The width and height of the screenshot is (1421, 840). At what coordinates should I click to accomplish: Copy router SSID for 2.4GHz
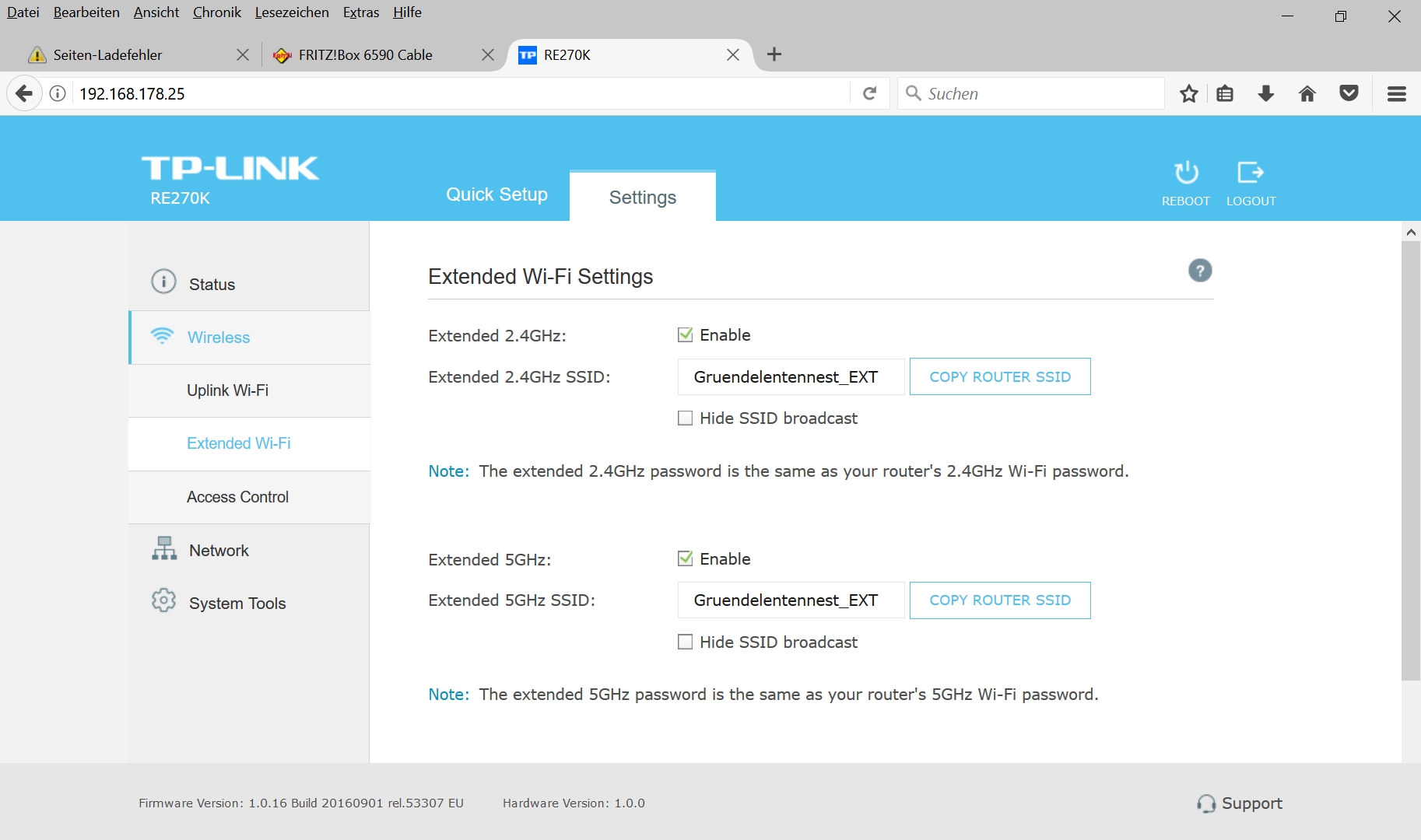click(x=1000, y=376)
